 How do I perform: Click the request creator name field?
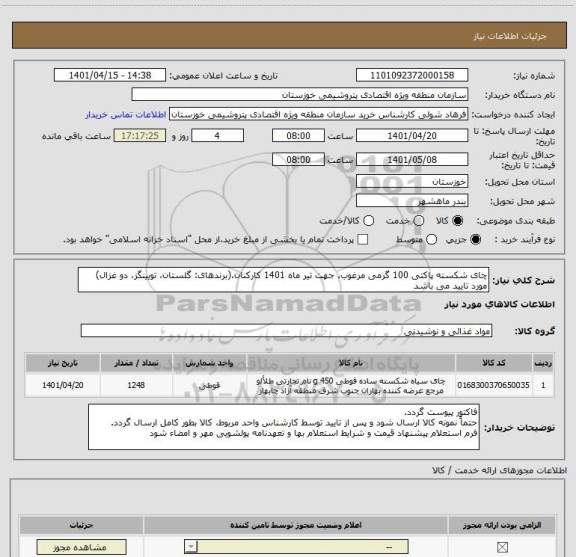coord(318,114)
